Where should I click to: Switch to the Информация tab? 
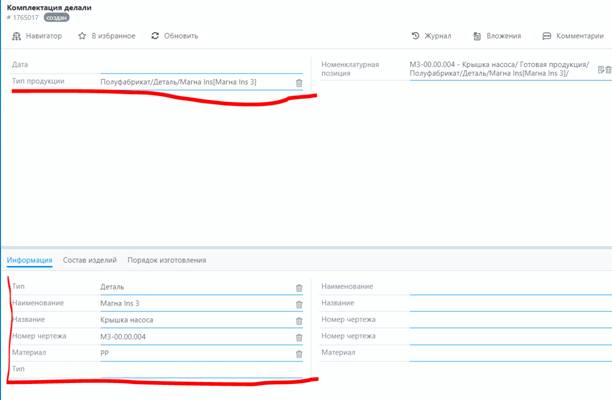coord(29,261)
